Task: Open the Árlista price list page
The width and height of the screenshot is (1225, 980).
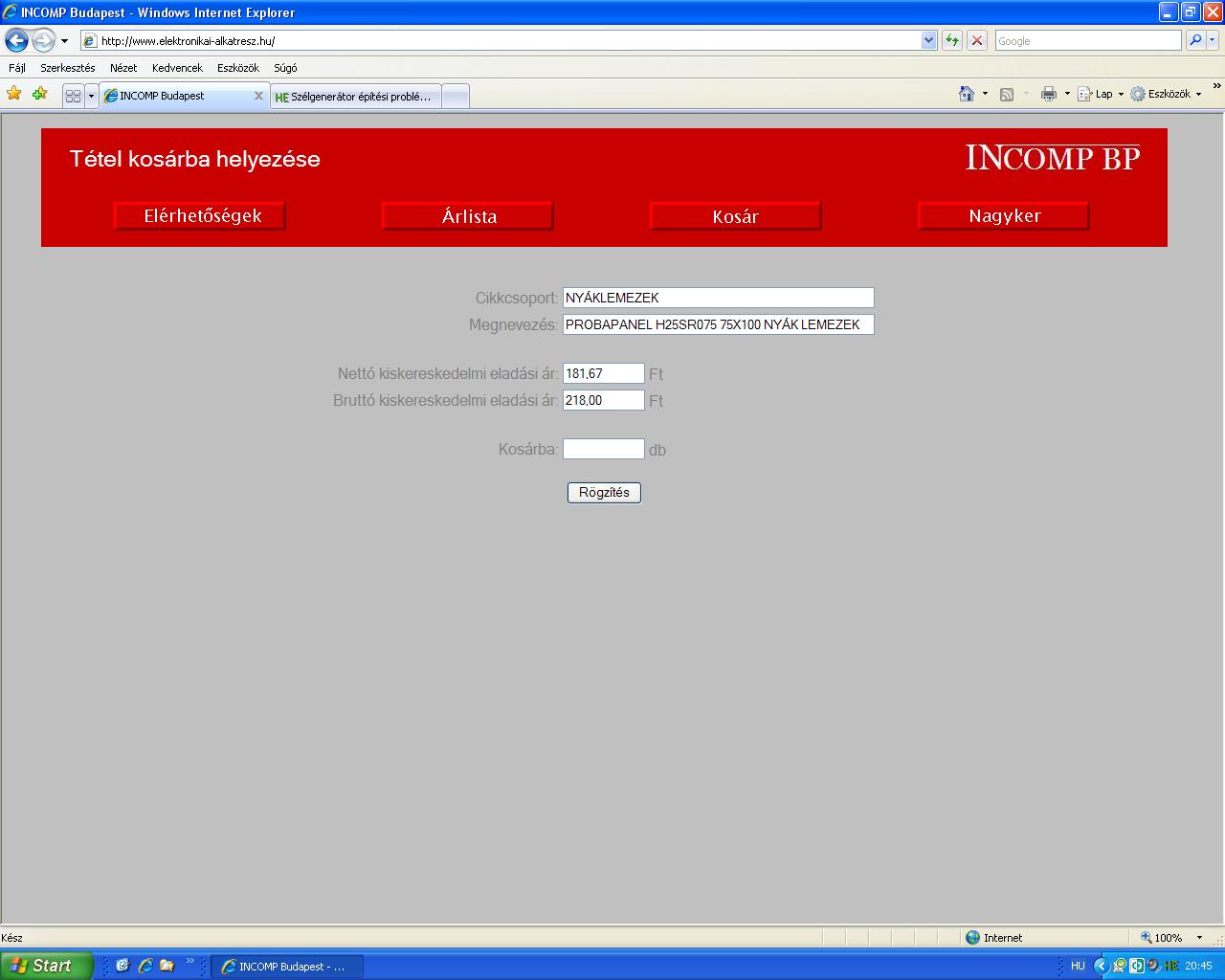Action: pos(468,216)
